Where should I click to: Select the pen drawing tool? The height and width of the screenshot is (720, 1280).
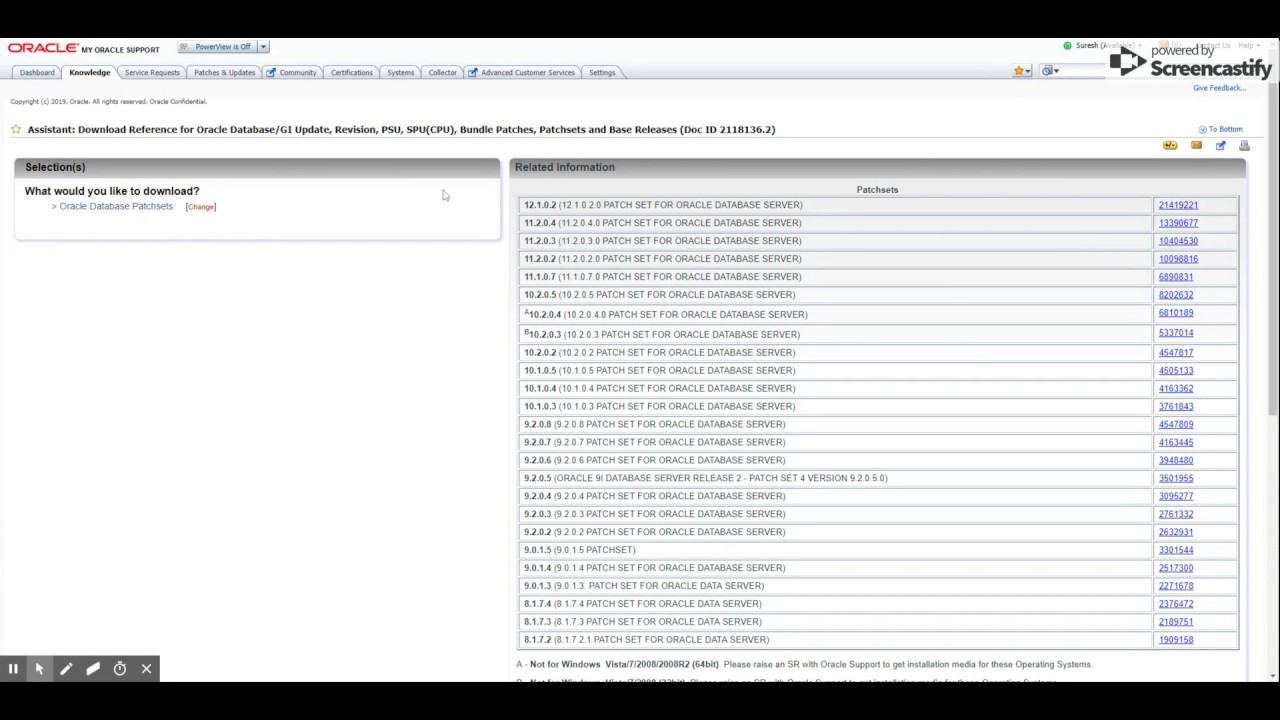coord(66,669)
